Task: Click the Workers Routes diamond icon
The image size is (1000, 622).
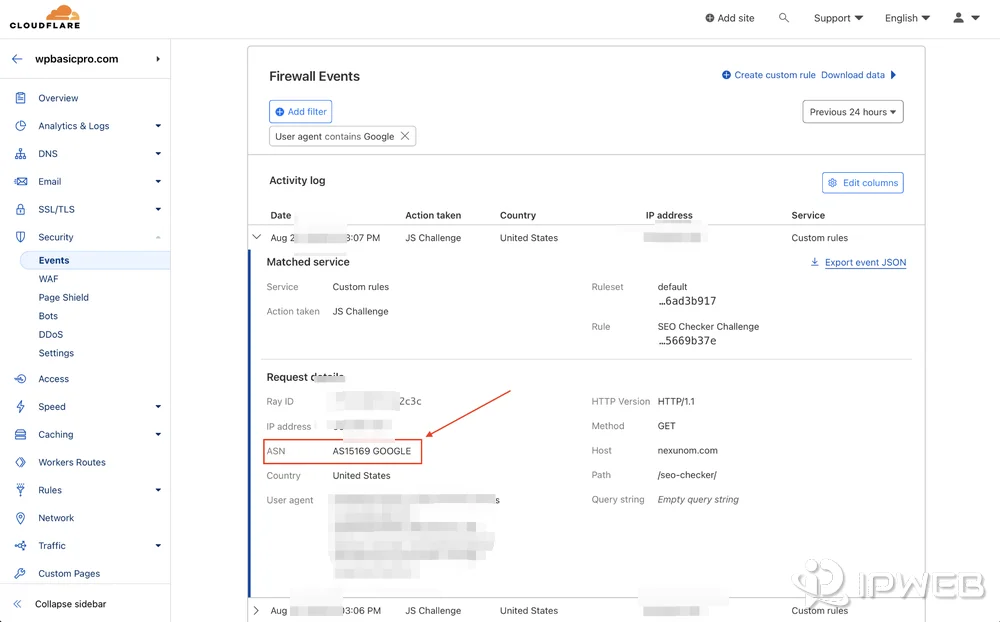Action: tap(20, 462)
